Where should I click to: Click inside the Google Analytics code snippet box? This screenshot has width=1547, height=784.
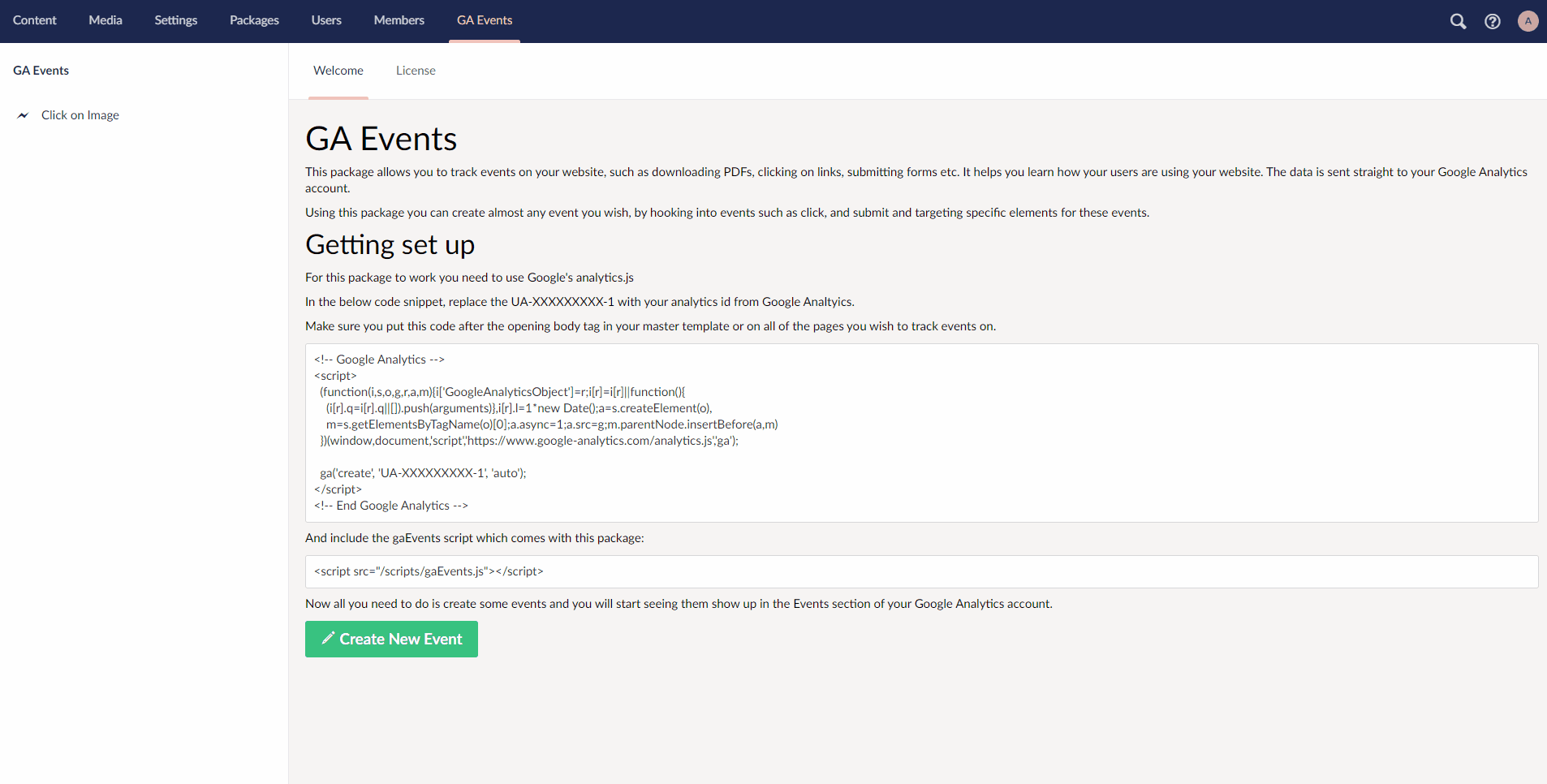pyautogui.click(x=921, y=433)
